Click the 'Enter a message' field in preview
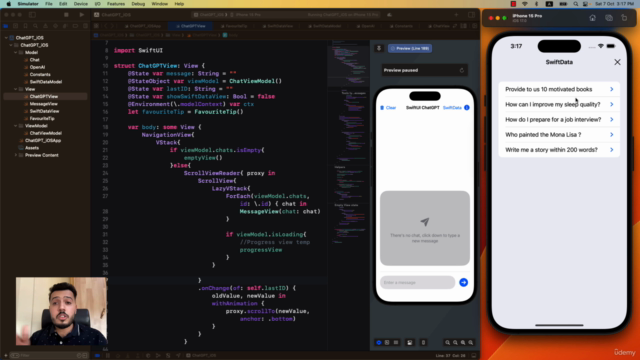Screen dimensions: 640x360 pyautogui.click(x=417, y=282)
